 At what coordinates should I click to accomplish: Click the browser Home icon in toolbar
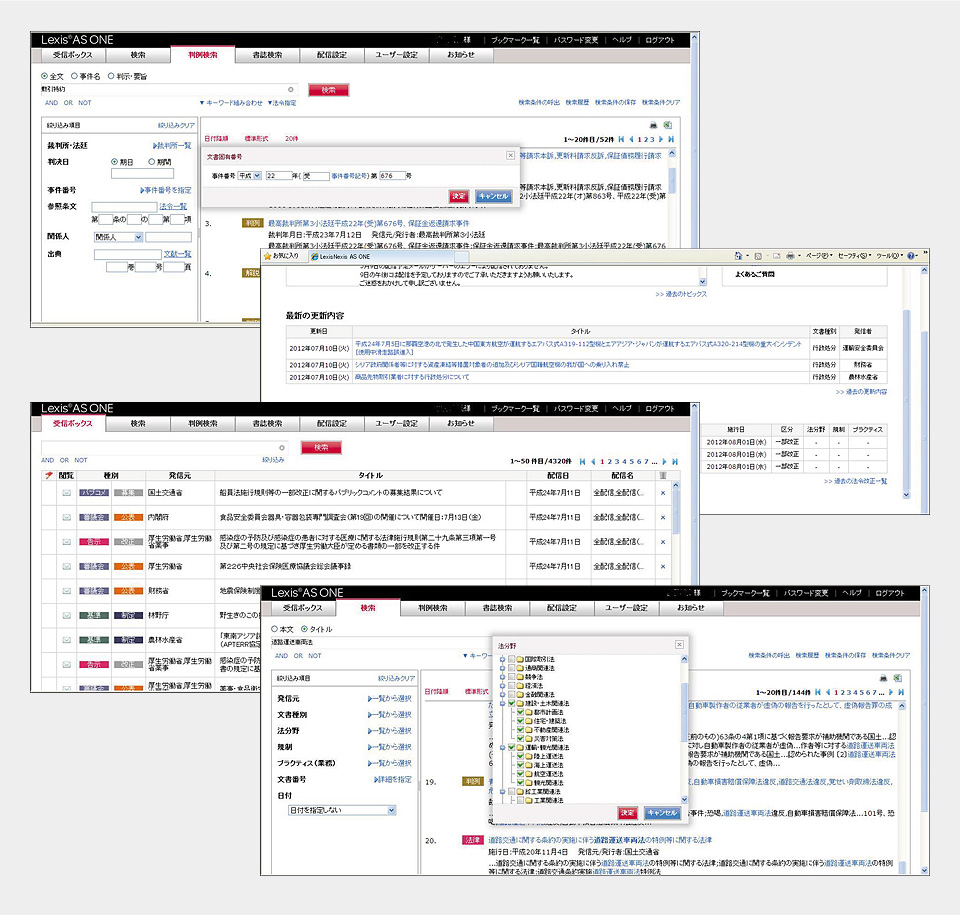[738, 256]
